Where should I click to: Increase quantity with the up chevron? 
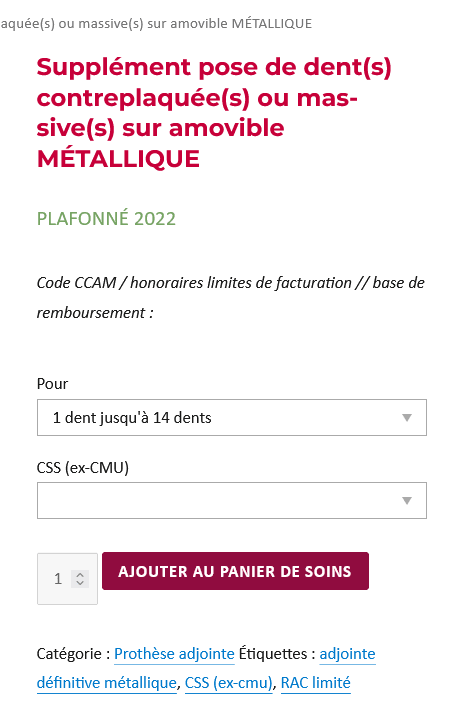click(80, 575)
